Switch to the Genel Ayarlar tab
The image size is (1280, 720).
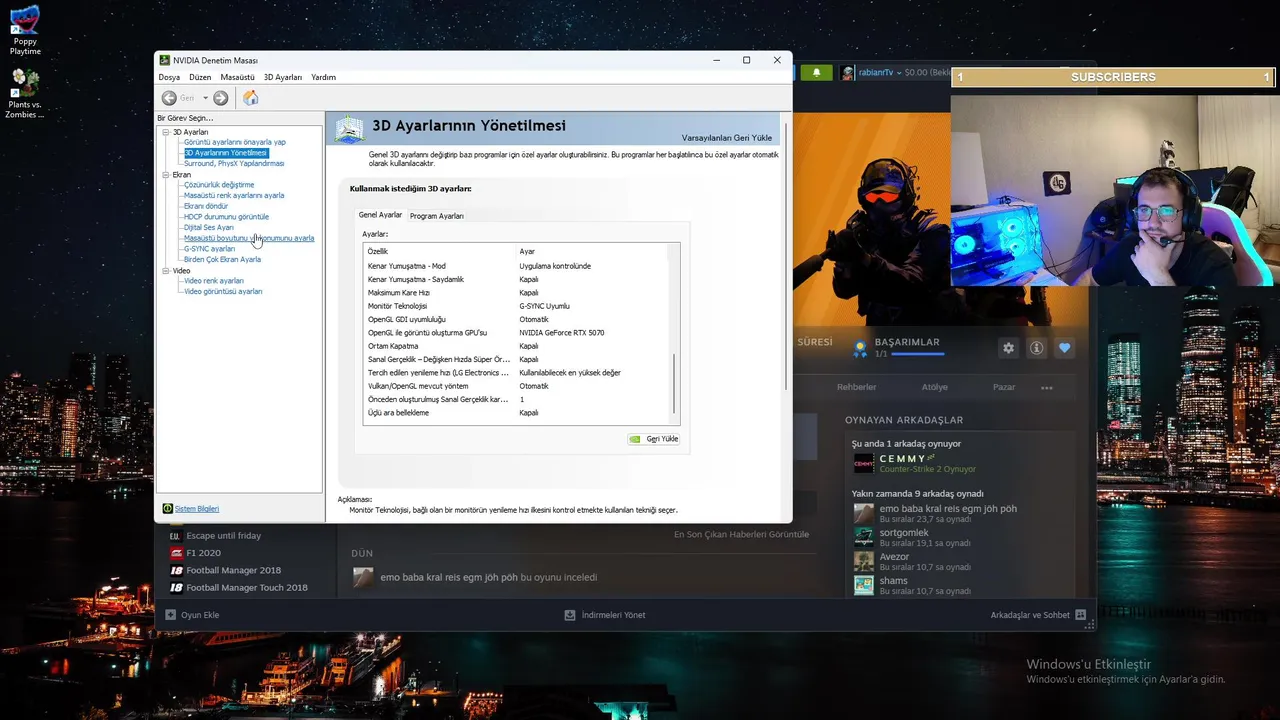click(x=380, y=215)
